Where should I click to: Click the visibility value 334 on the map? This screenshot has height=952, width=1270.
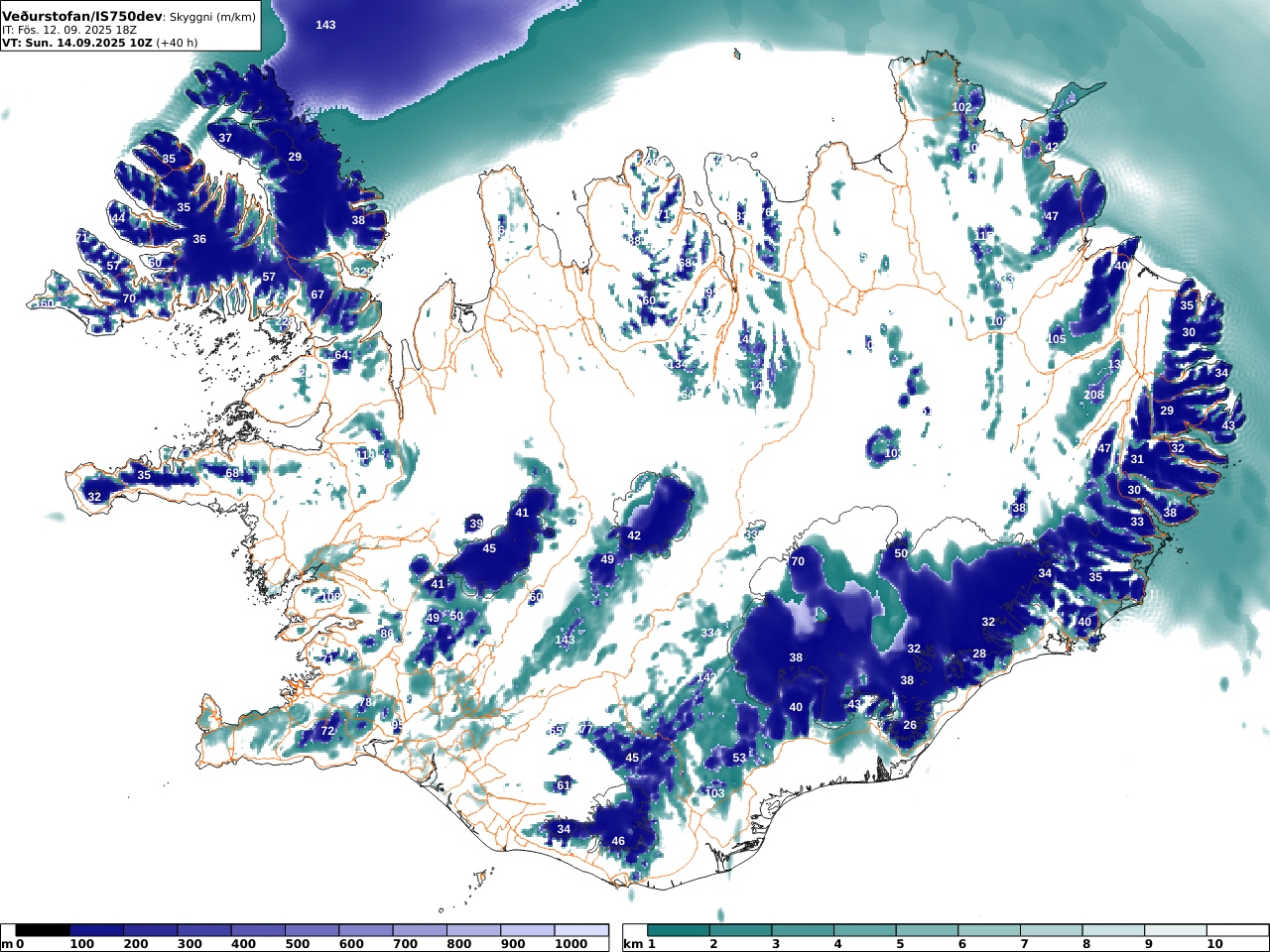[710, 633]
